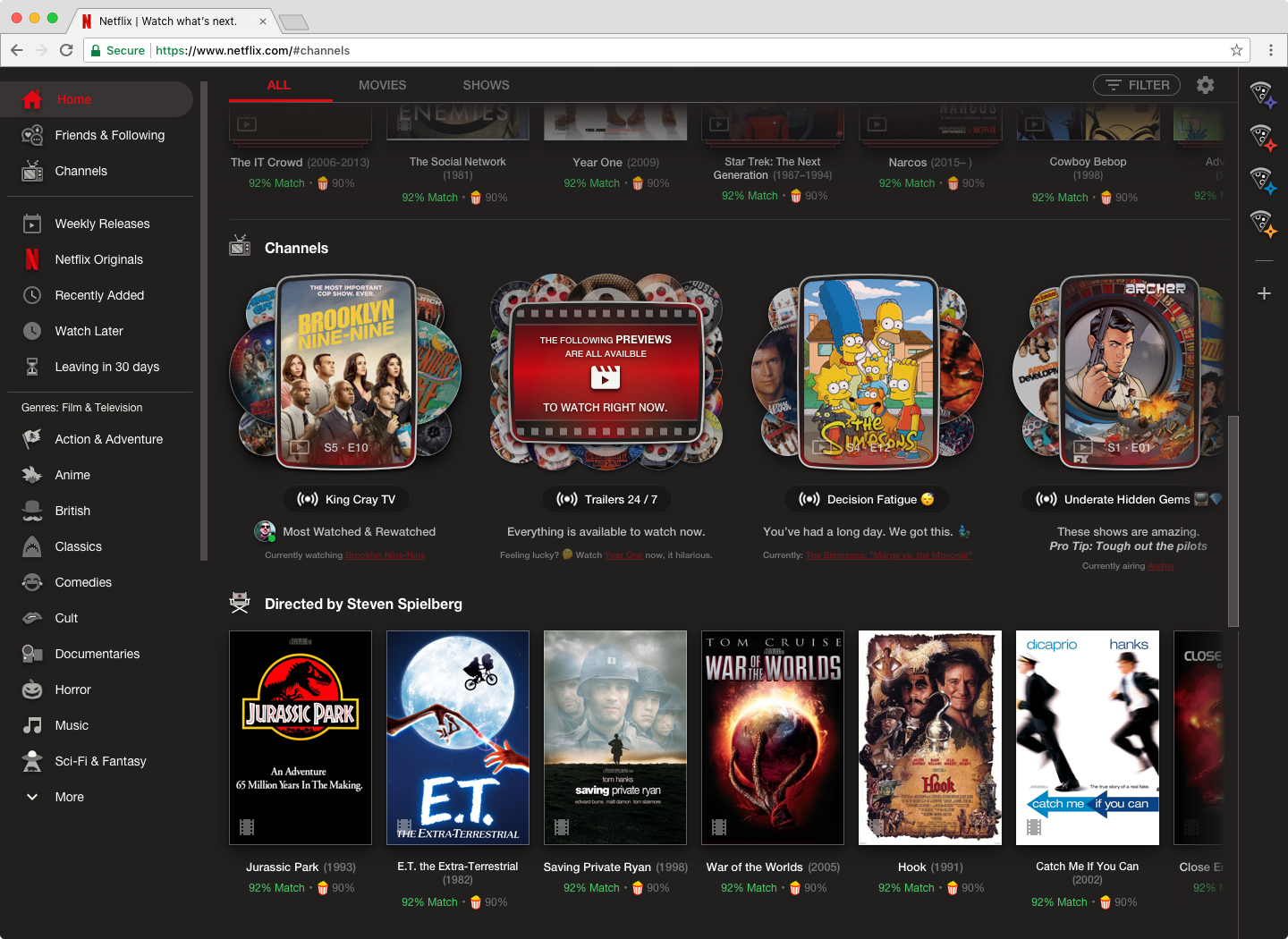The image size is (1288, 939).
Task: Click the Directed by Steven Spielberg heading
Action: coord(363,604)
